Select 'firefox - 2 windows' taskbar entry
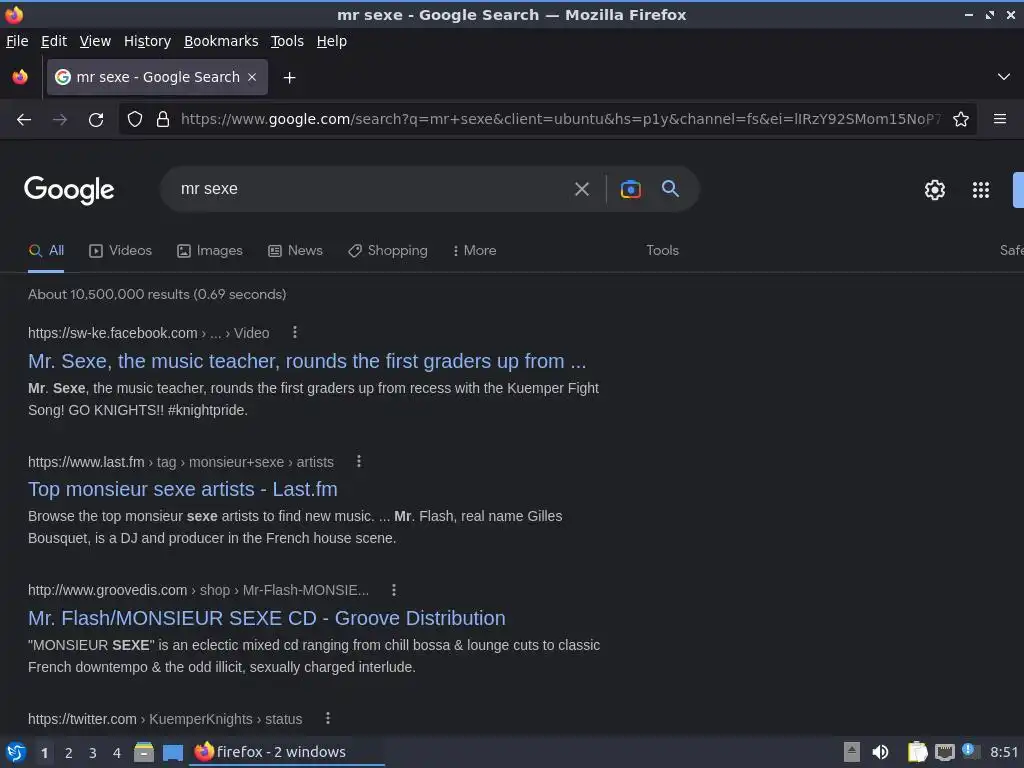The image size is (1024, 768). click(286, 752)
